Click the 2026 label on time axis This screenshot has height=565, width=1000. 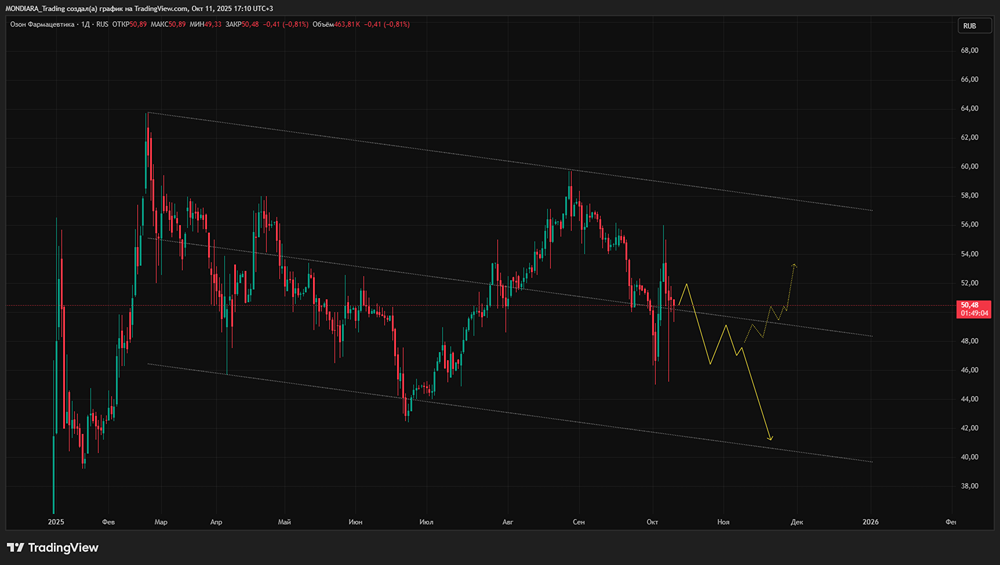870,522
